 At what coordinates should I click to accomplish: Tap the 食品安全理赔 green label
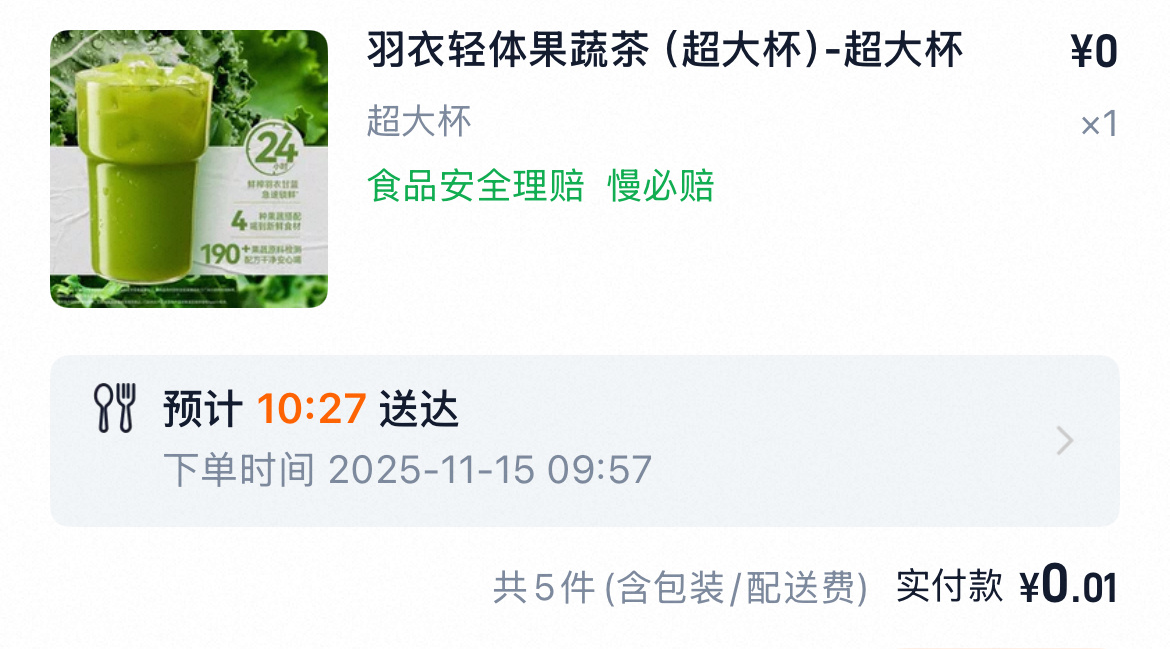(x=475, y=186)
